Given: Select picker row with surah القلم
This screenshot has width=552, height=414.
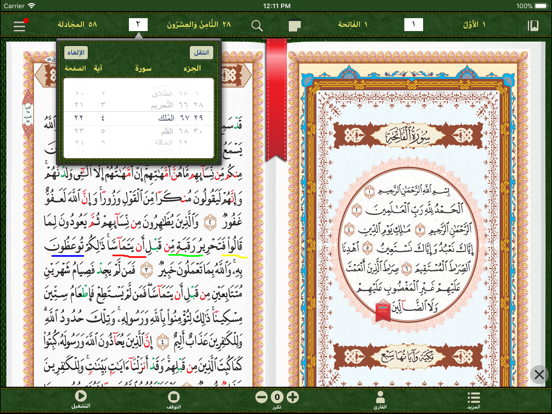Looking at the screenshot, I should (139, 131).
